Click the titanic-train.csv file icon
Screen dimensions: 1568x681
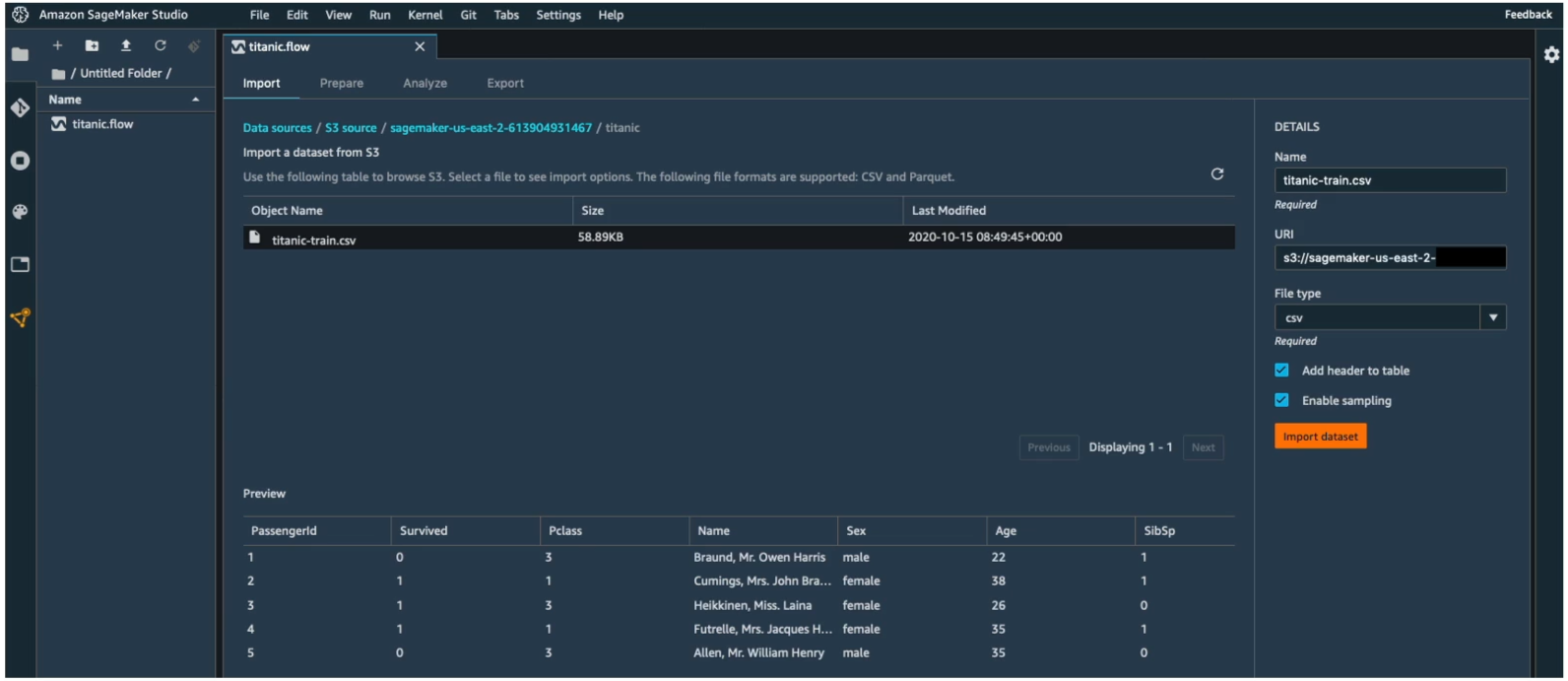254,238
